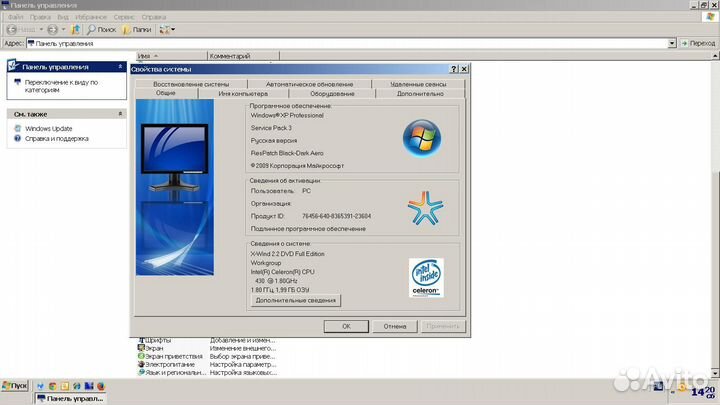720x405 pixels.
Task: Click the green globe quick launch icon
Action: [x=77, y=386]
